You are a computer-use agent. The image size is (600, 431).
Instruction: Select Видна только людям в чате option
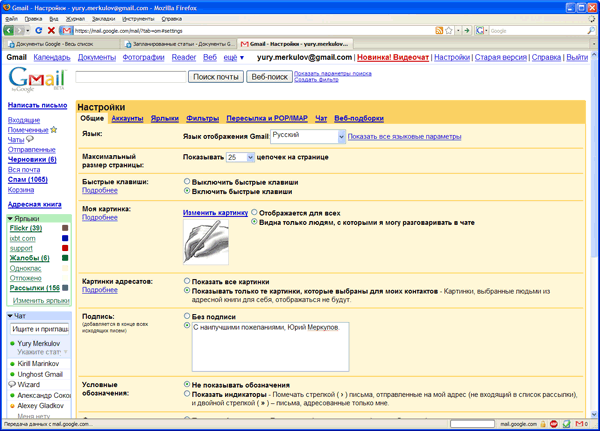tap(254, 222)
